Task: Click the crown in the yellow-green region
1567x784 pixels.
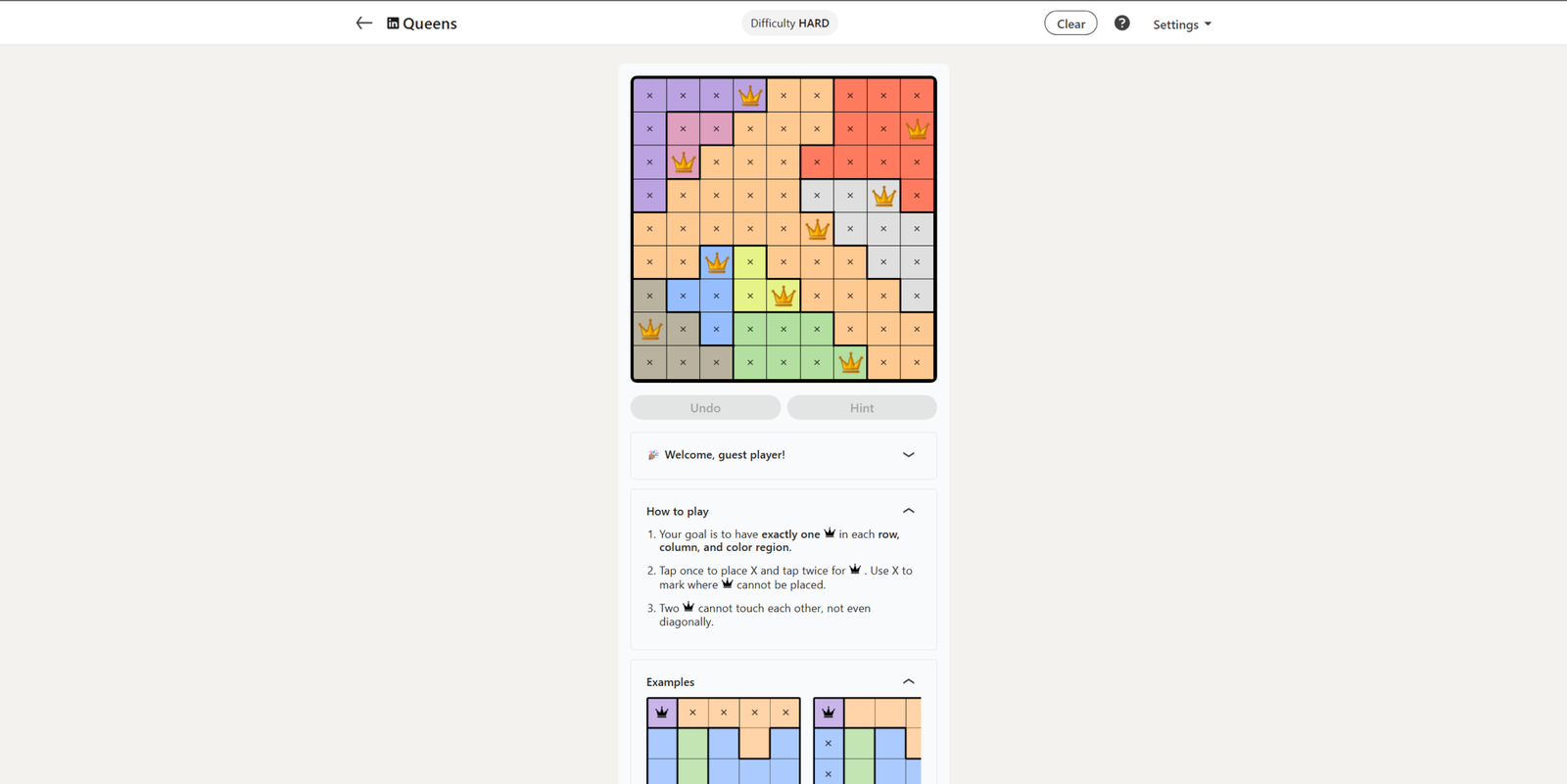Action: pyautogui.click(x=783, y=296)
